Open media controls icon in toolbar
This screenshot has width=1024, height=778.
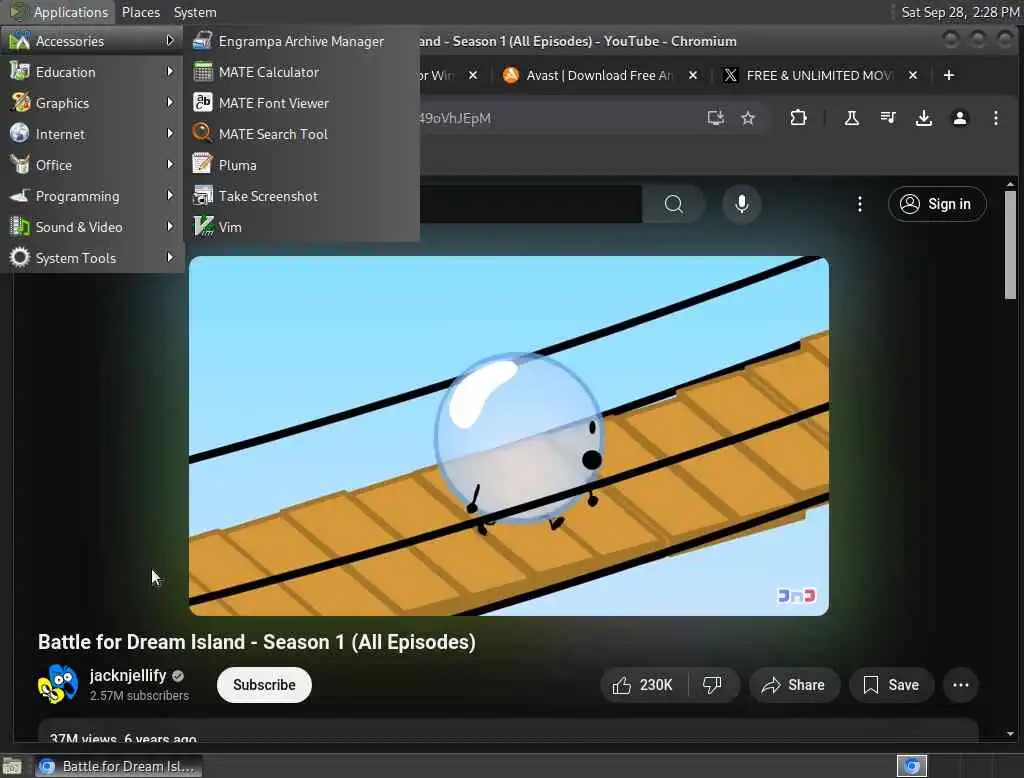point(888,118)
